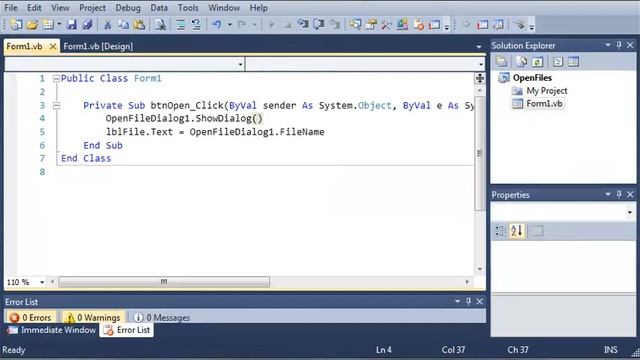Click the Undo arrow icon

(x=217, y=25)
